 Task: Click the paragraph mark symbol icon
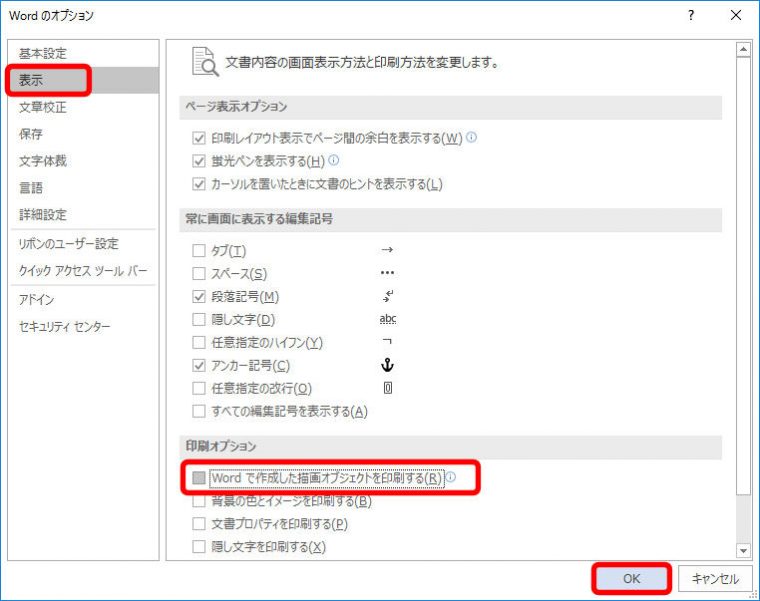(387, 296)
